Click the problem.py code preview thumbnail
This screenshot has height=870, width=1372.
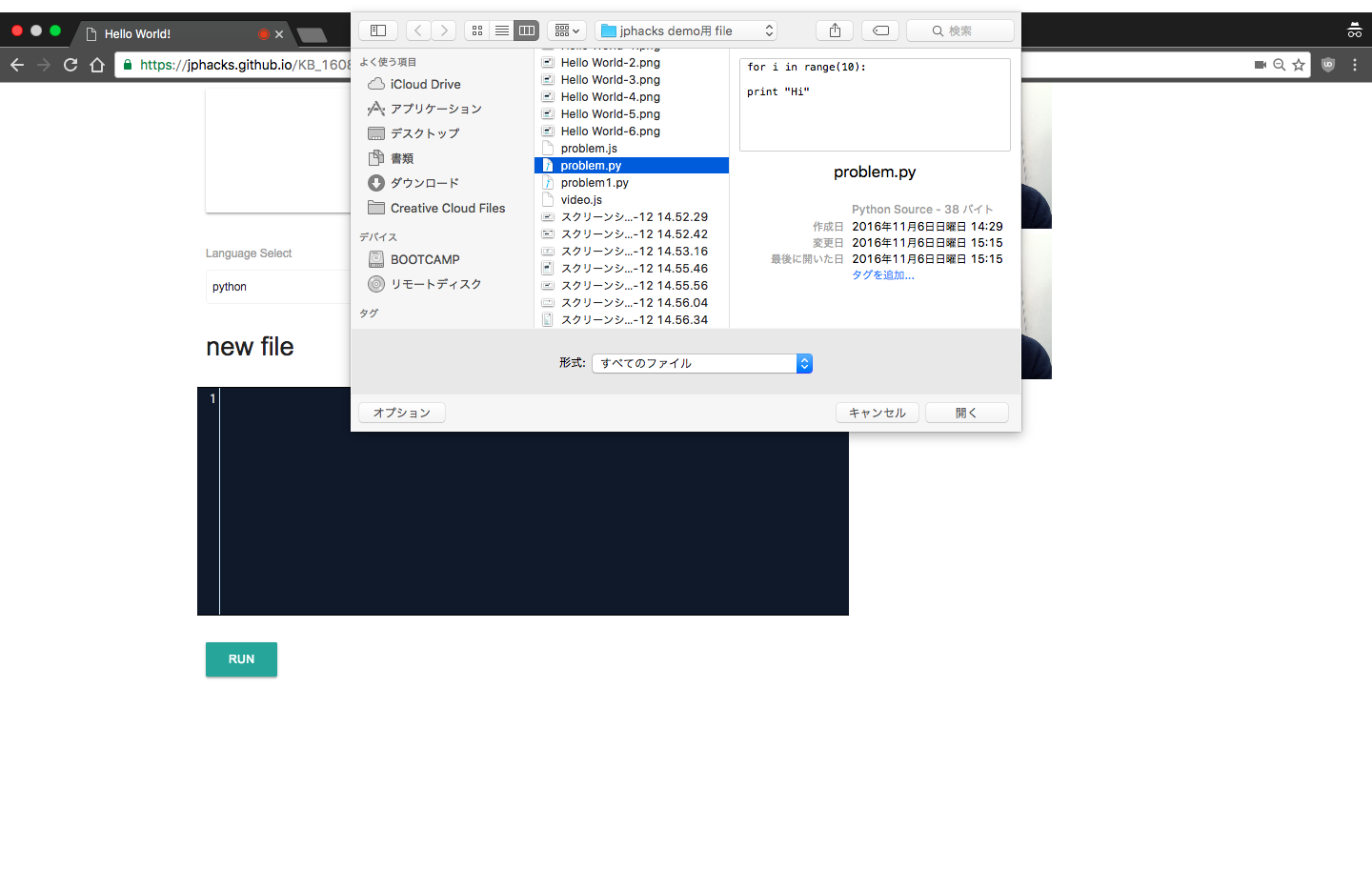[x=875, y=105]
